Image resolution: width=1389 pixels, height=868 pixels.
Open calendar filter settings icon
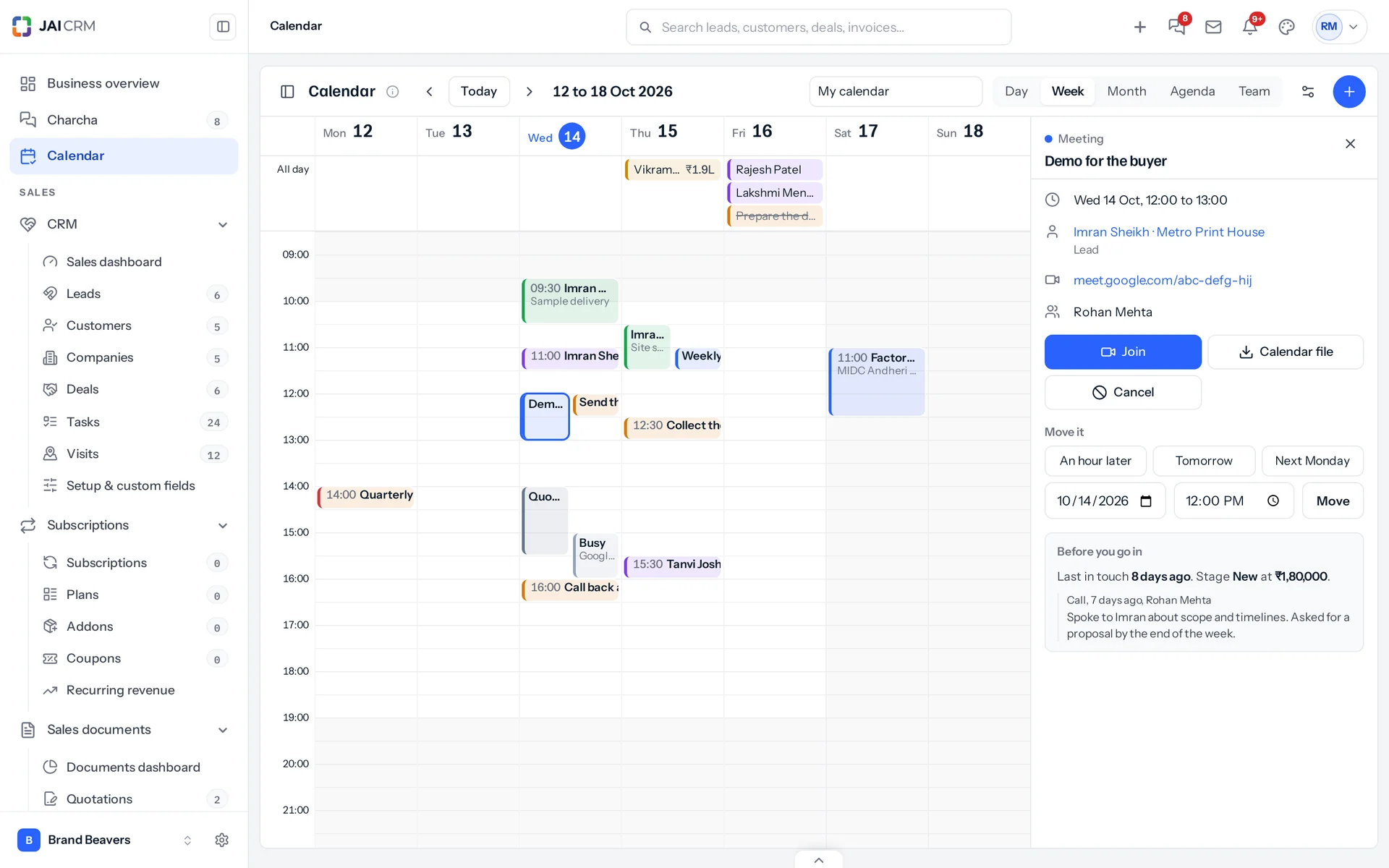[x=1308, y=91]
